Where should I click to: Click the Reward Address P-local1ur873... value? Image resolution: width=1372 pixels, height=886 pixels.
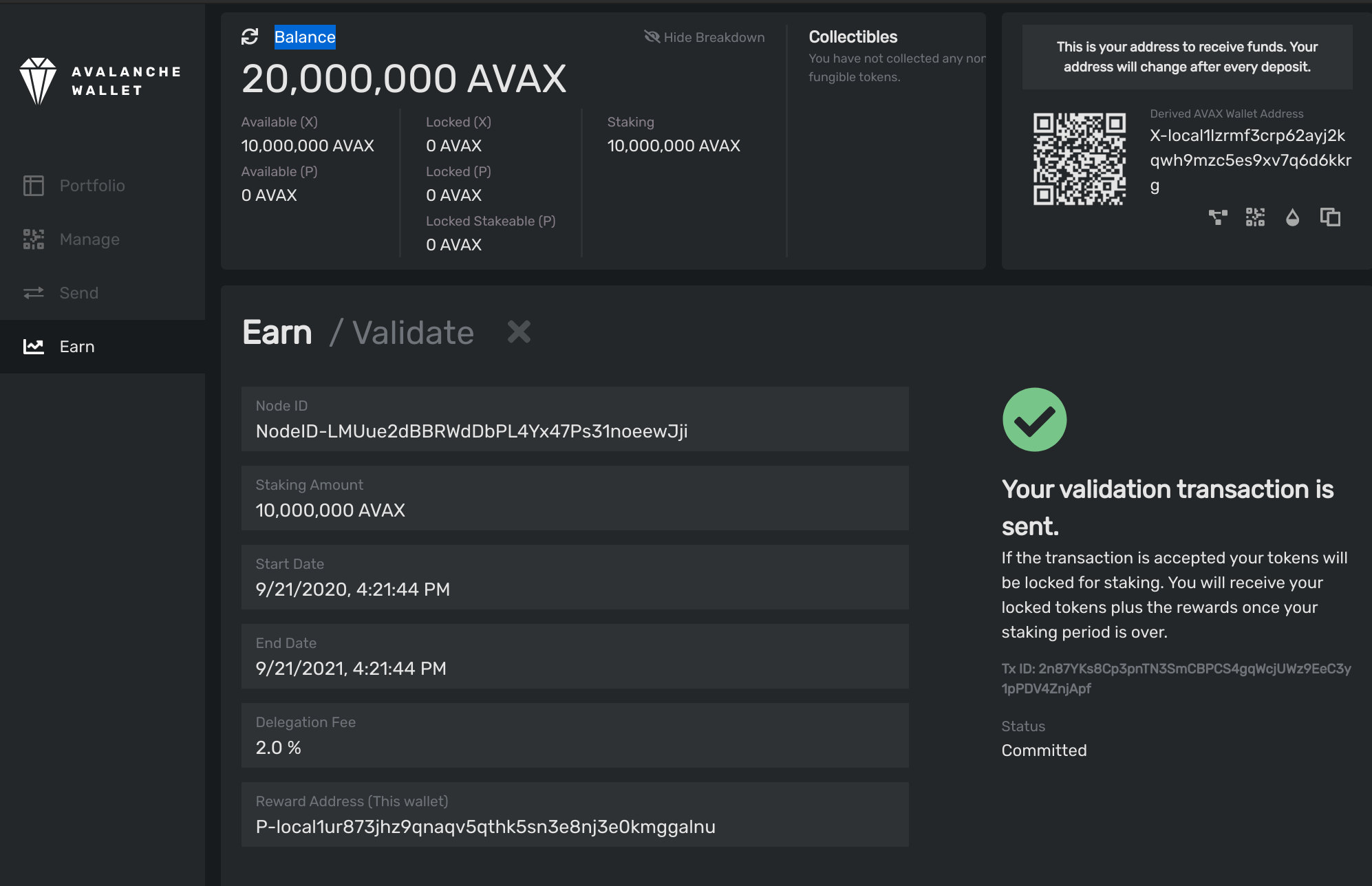tap(485, 827)
